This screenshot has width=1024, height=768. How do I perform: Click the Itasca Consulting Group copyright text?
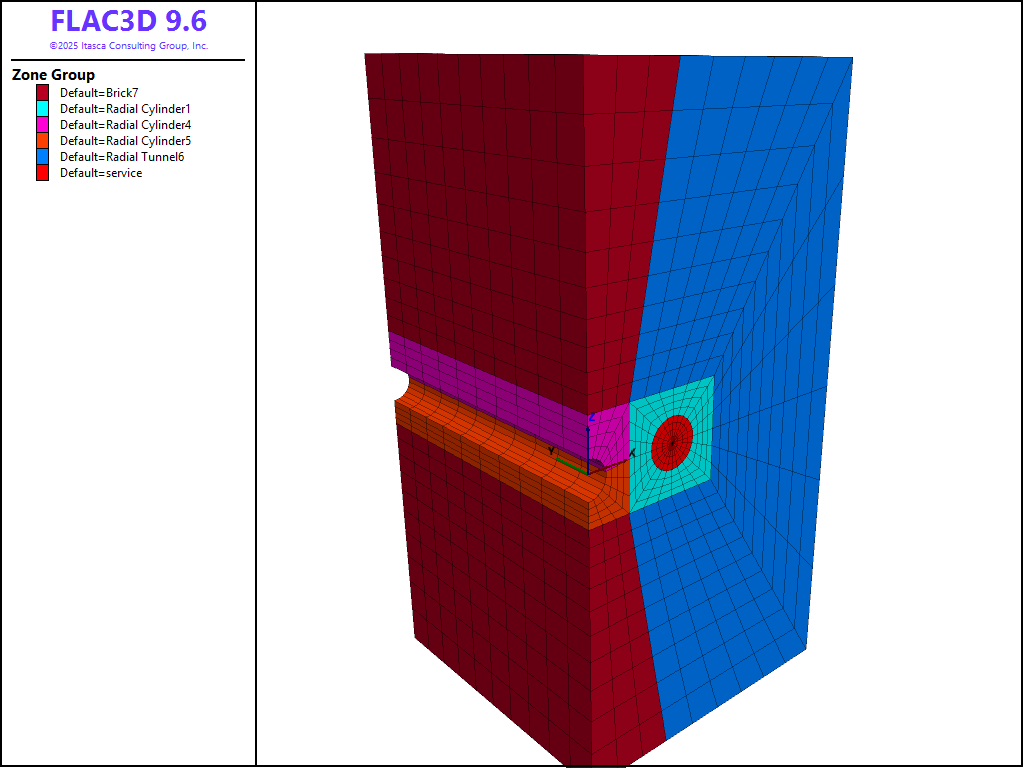[x=128, y=46]
